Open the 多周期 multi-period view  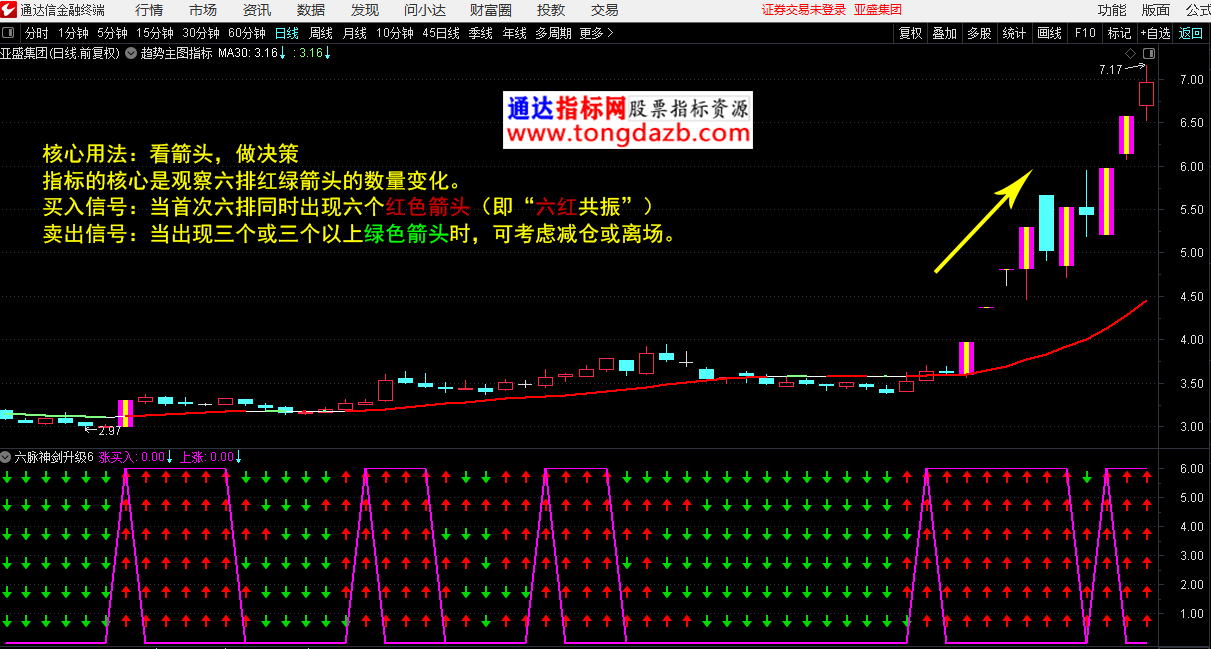[x=553, y=33]
